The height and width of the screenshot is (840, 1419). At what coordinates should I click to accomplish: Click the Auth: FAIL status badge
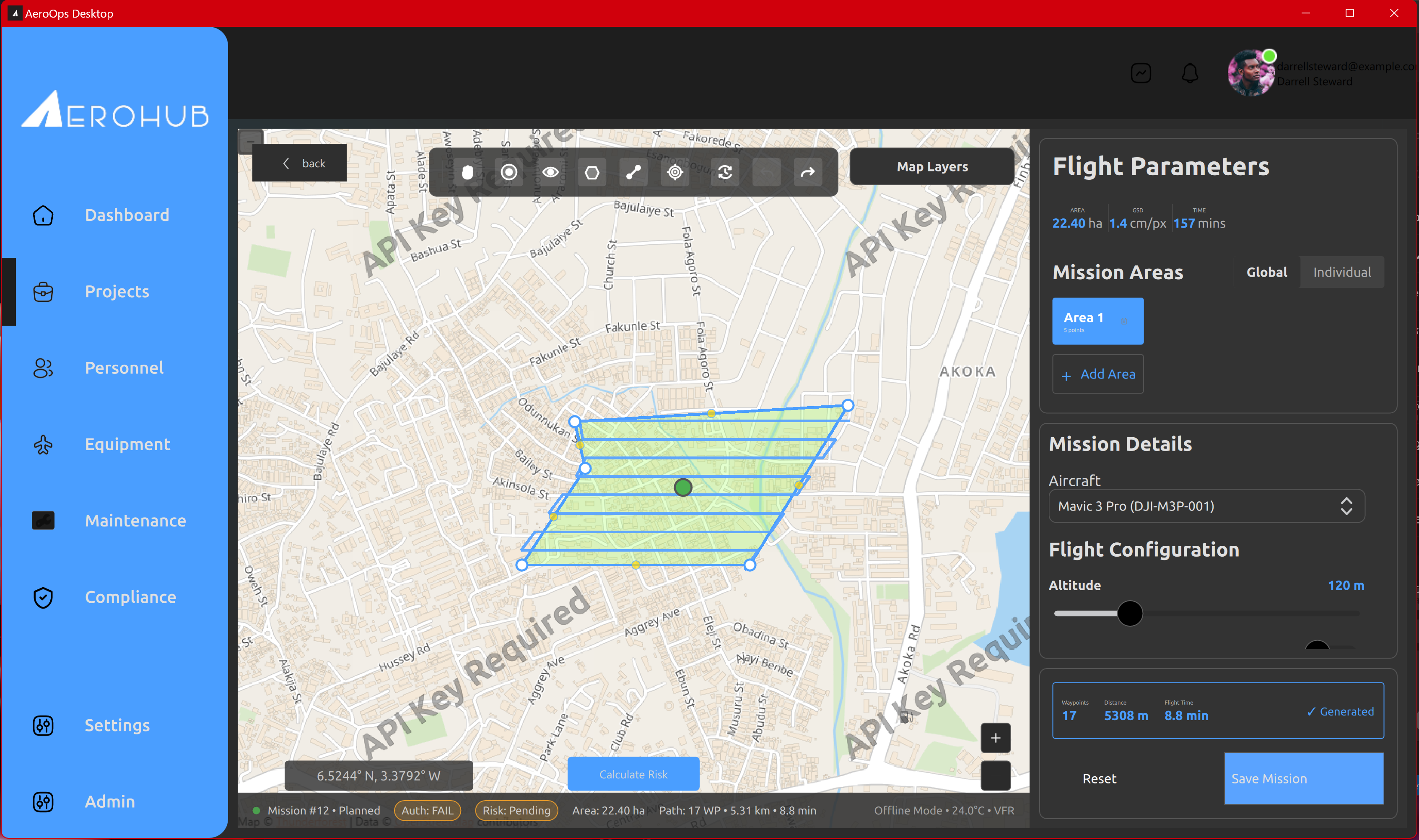[427, 811]
